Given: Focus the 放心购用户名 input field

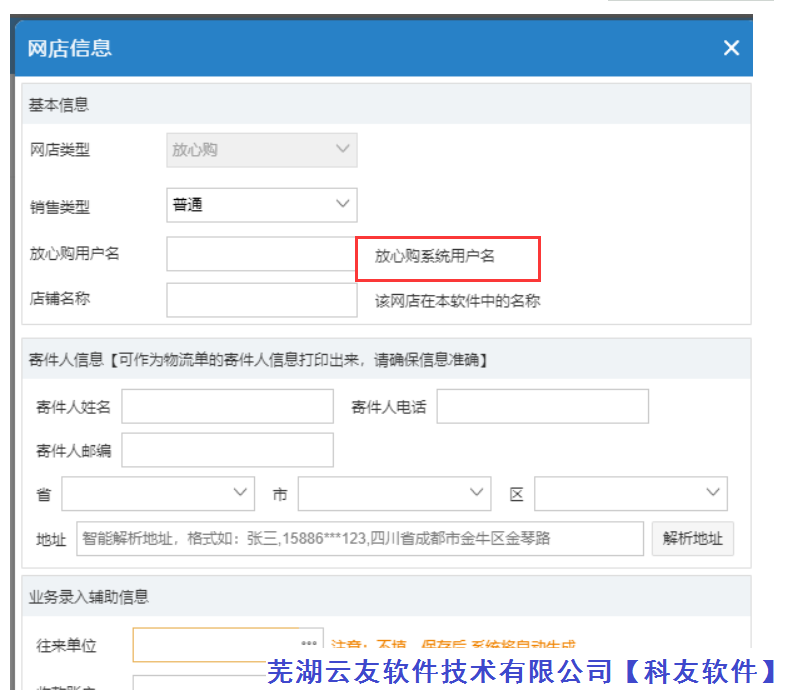Looking at the screenshot, I should tap(261, 254).
